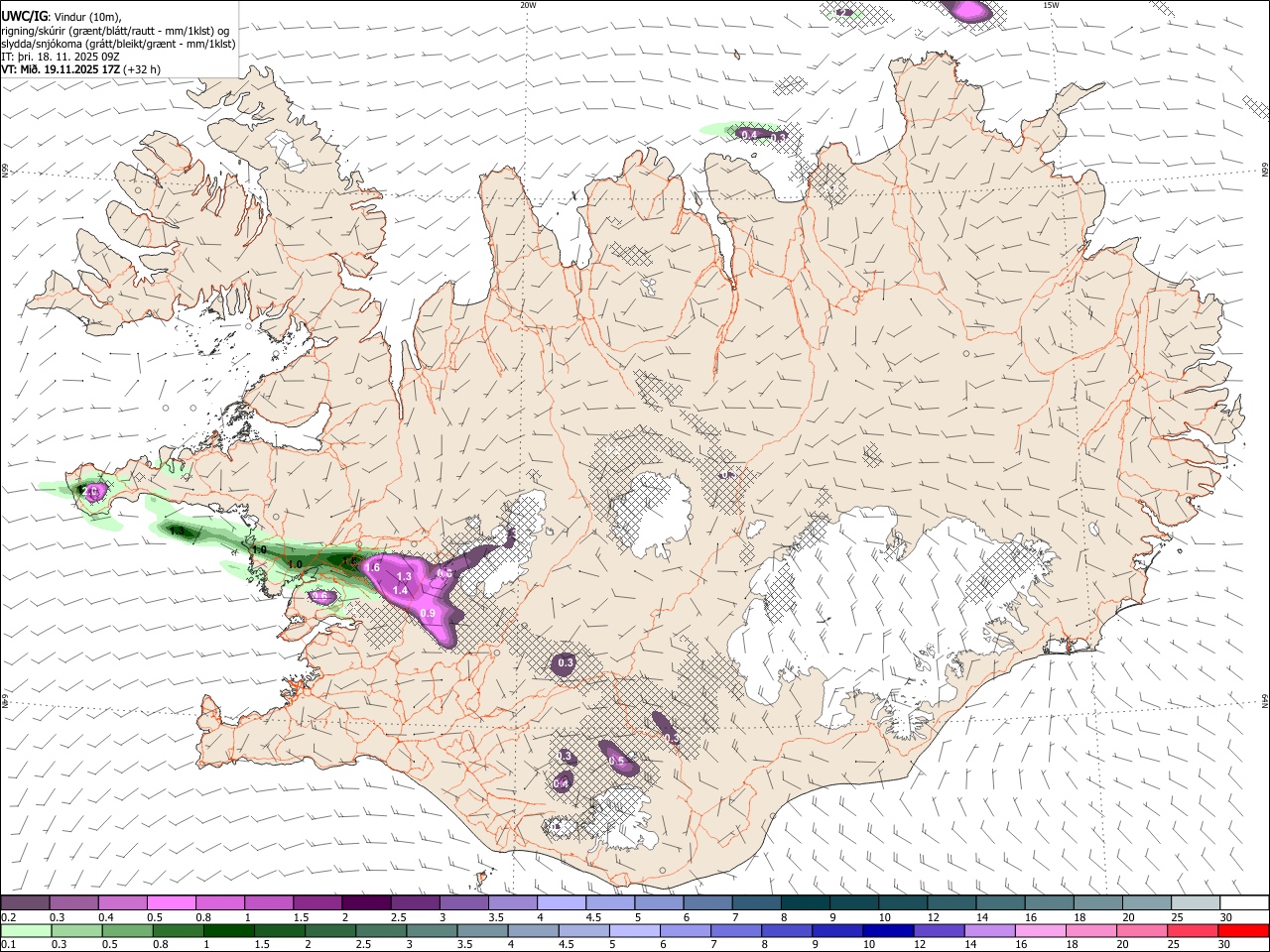The image size is (1270, 952).
Task: Select the bright pink 0.5 swatch in top legend row
Action: click(x=171, y=903)
